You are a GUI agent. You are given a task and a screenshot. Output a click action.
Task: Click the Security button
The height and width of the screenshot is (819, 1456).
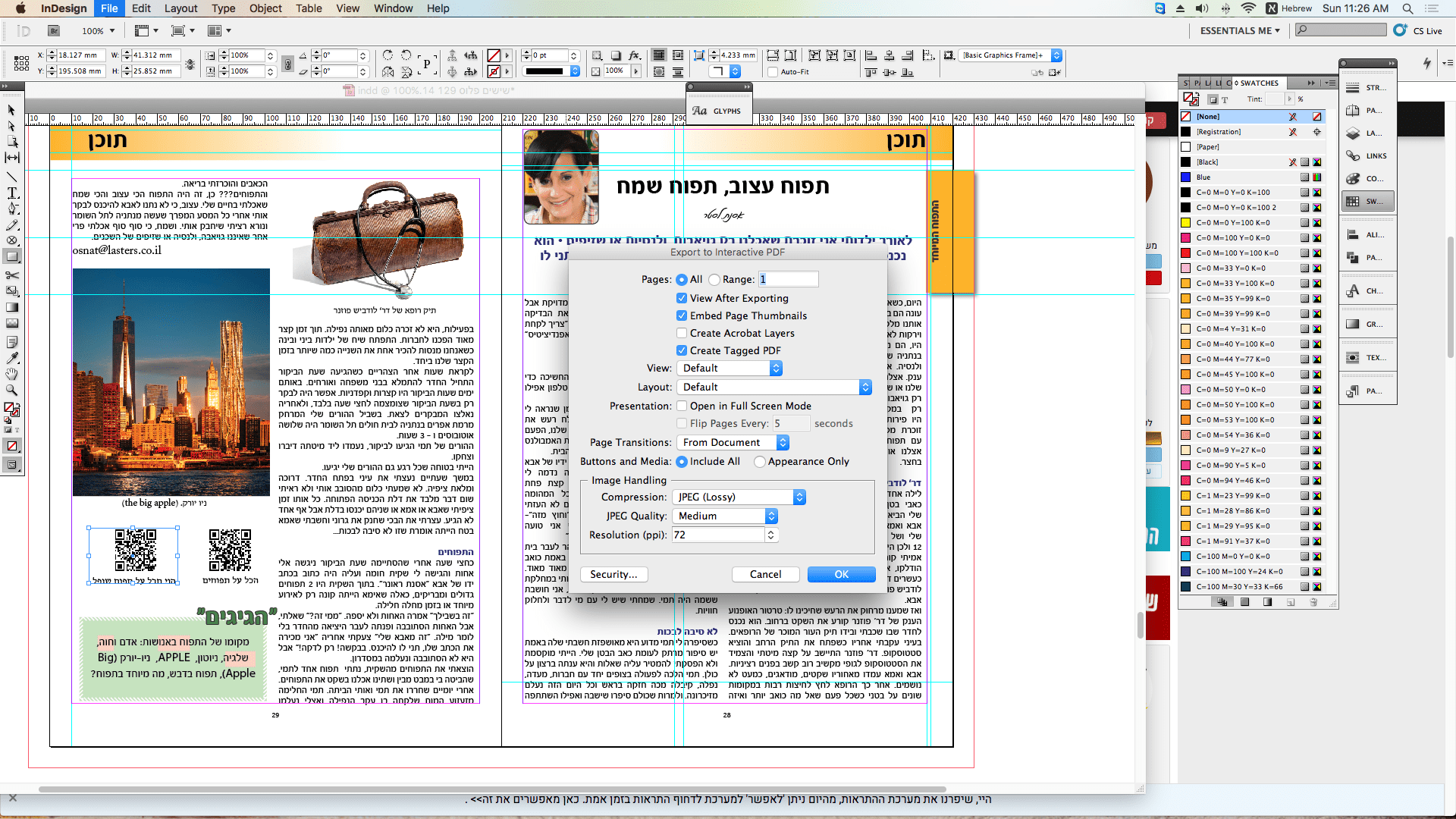click(x=613, y=574)
